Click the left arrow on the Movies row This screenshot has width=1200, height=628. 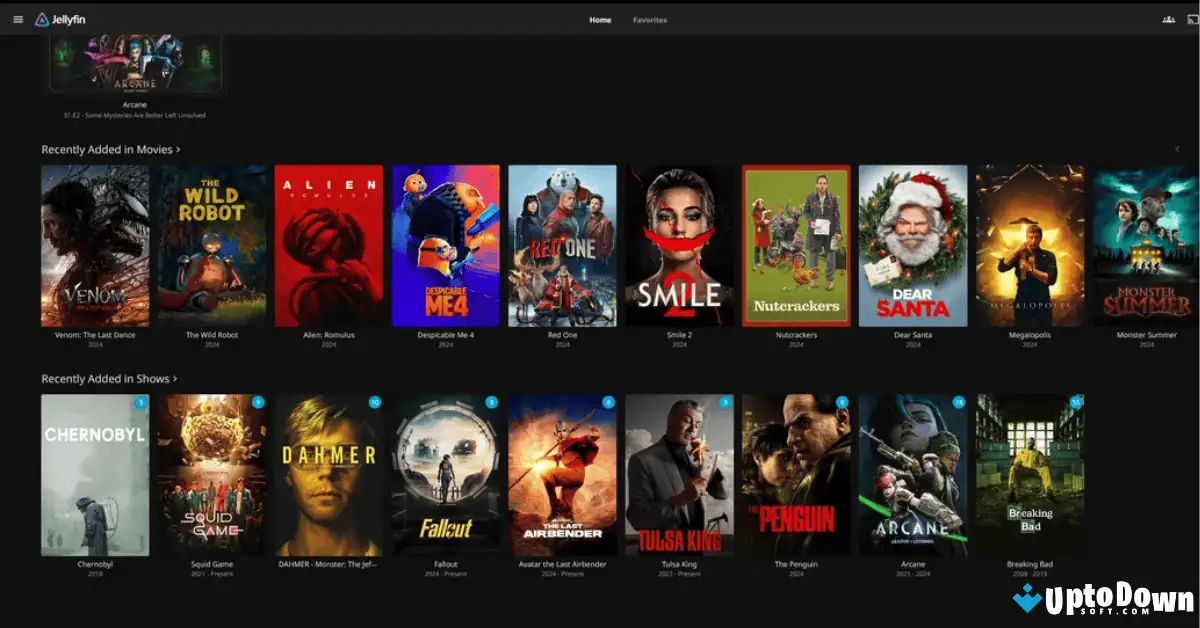coord(1177,148)
